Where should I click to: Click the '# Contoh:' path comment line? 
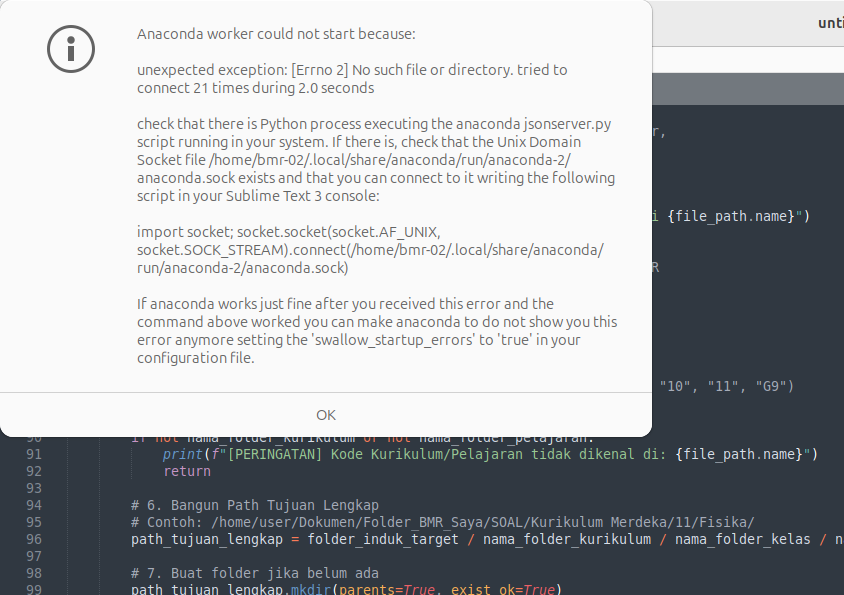[440, 522]
